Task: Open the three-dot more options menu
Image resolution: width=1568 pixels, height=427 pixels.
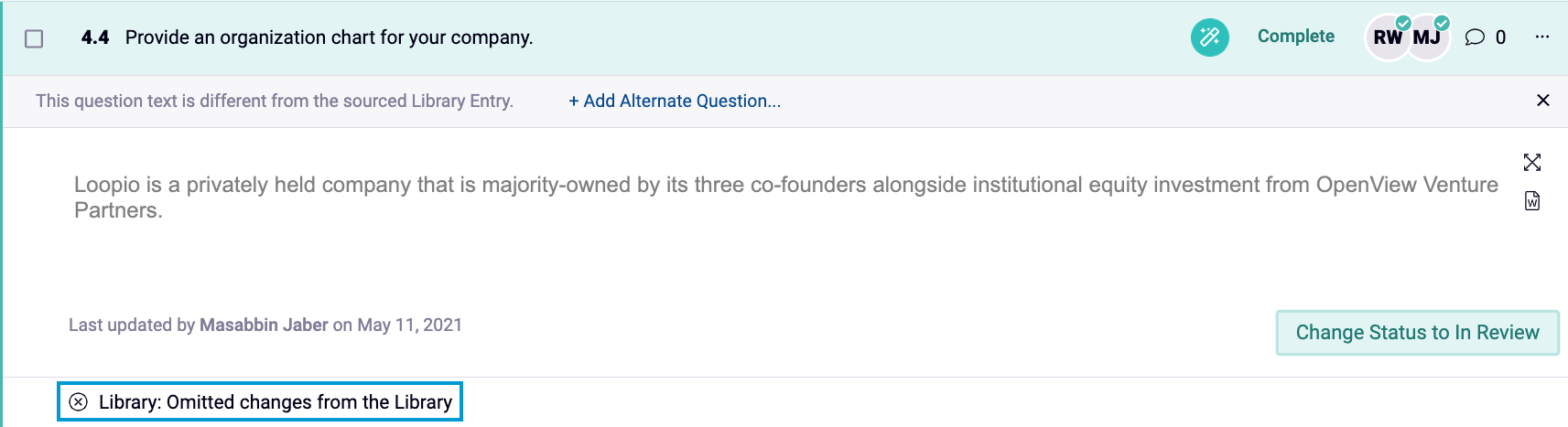Action: pyautogui.click(x=1542, y=37)
